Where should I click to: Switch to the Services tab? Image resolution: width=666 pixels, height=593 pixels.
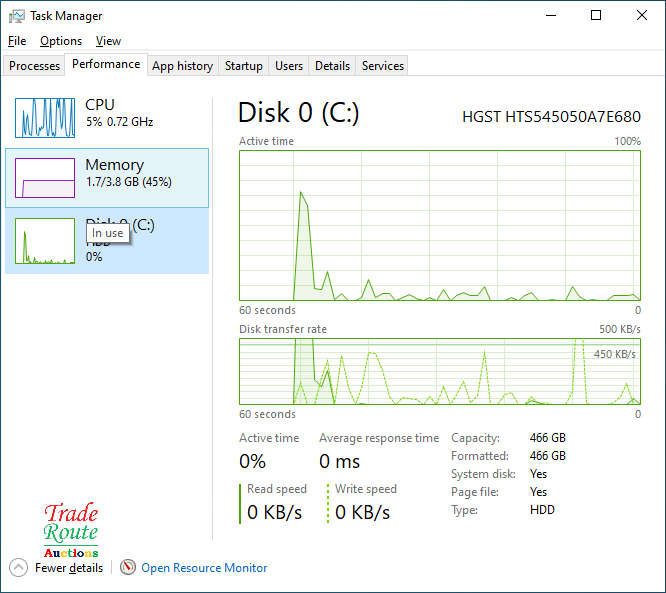coord(383,66)
